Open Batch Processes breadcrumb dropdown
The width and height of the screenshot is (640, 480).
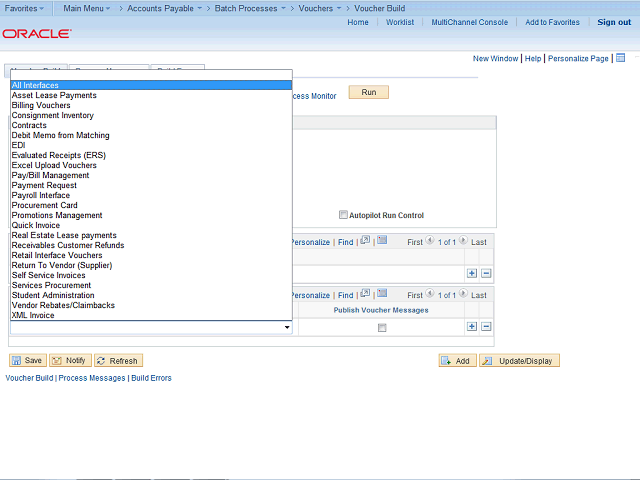(x=250, y=8)
